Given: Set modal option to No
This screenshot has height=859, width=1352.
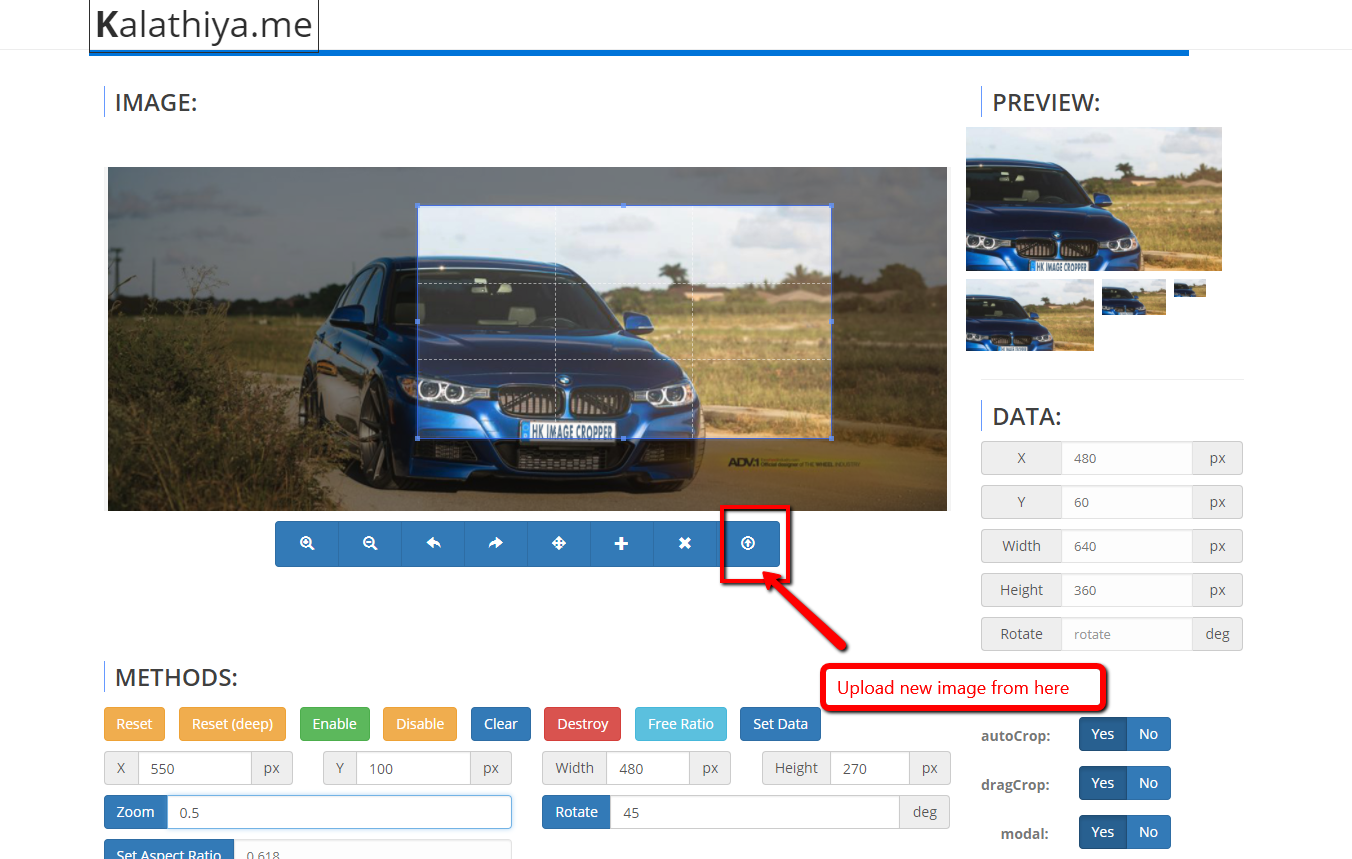Looking at the screenshot, I should pos(1148,832).
